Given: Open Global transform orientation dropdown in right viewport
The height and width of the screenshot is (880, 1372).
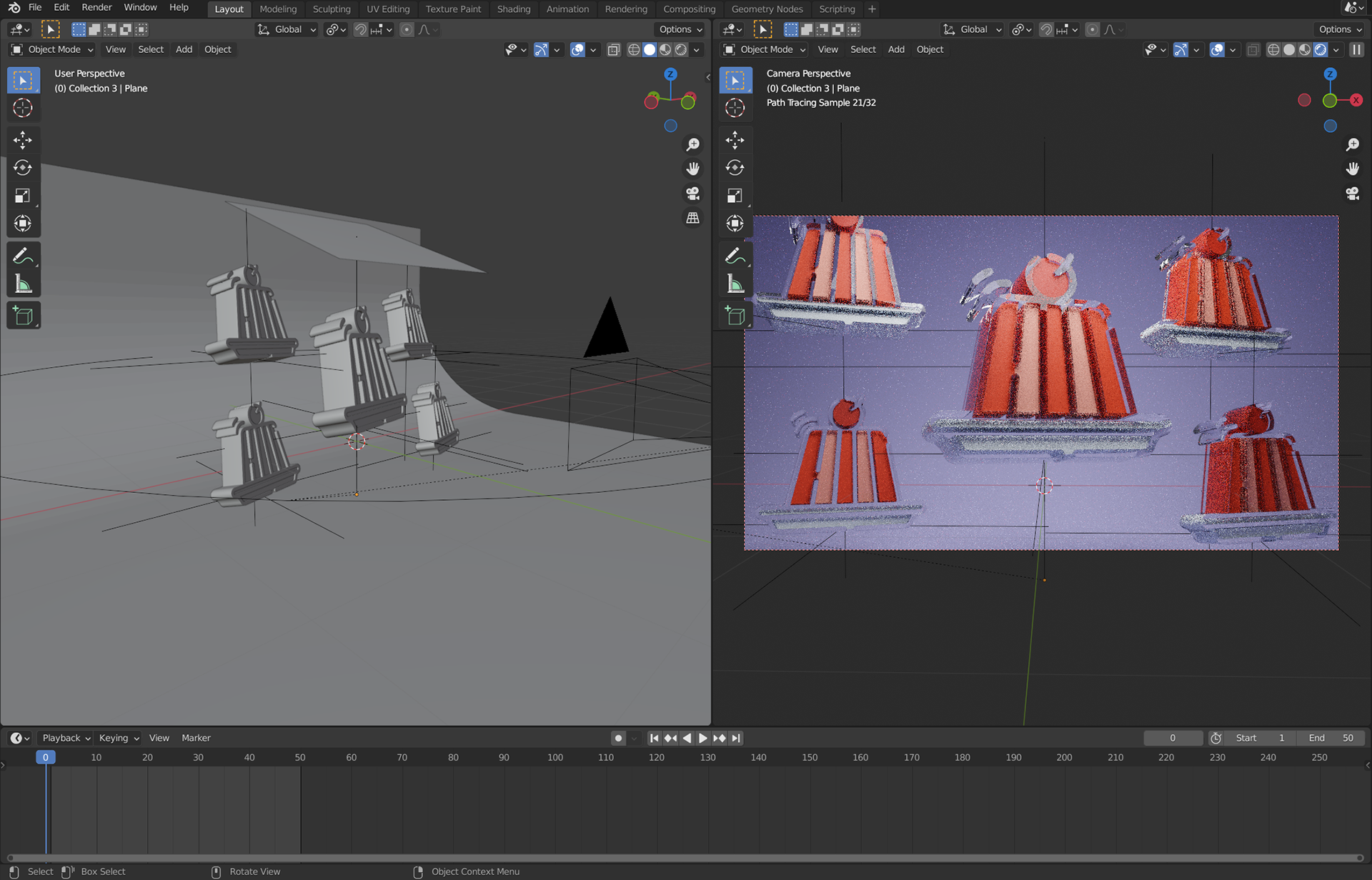Looking at the screenshot, I should 973,29.
